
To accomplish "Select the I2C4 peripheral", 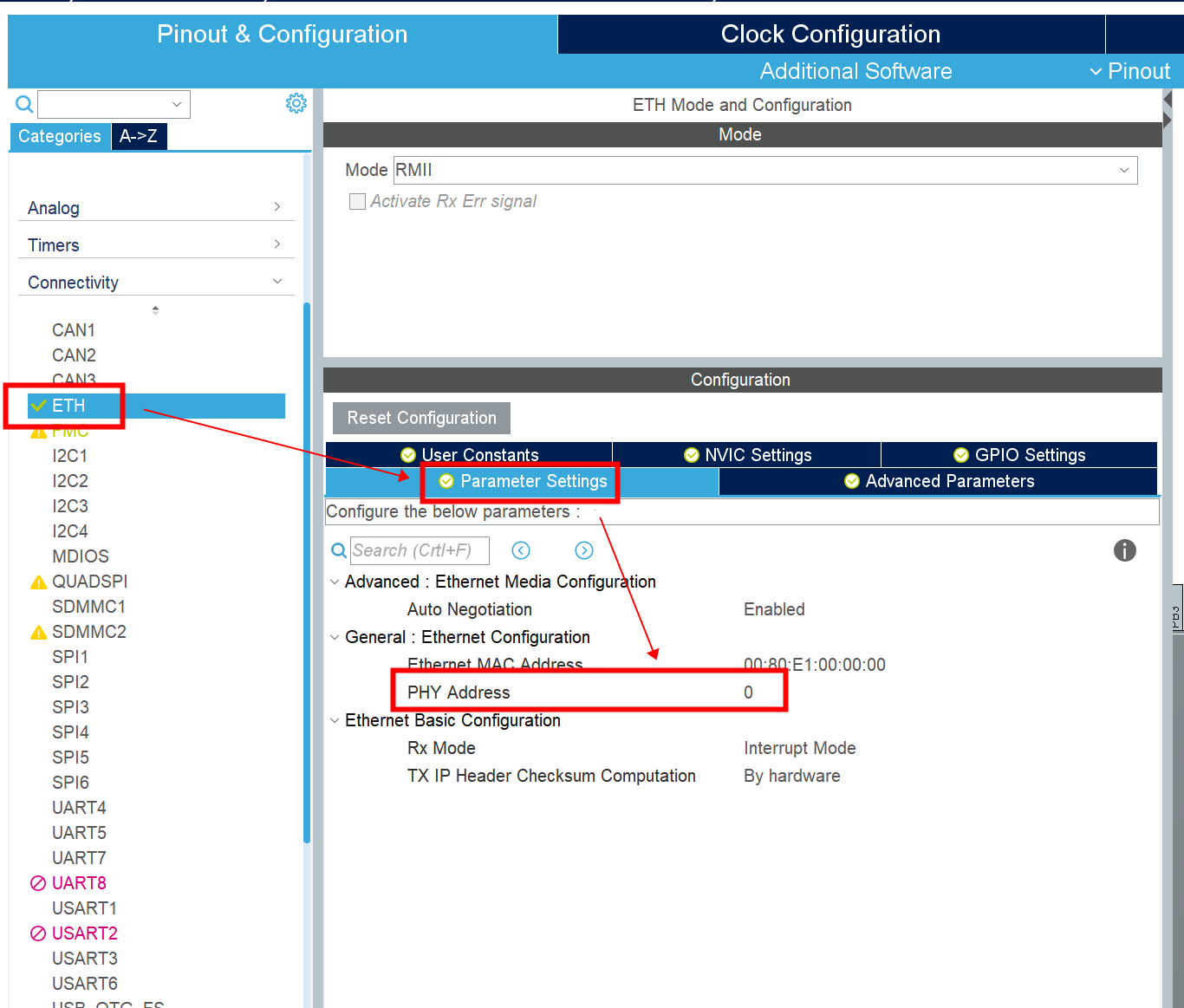I will (x=70, y=531).
